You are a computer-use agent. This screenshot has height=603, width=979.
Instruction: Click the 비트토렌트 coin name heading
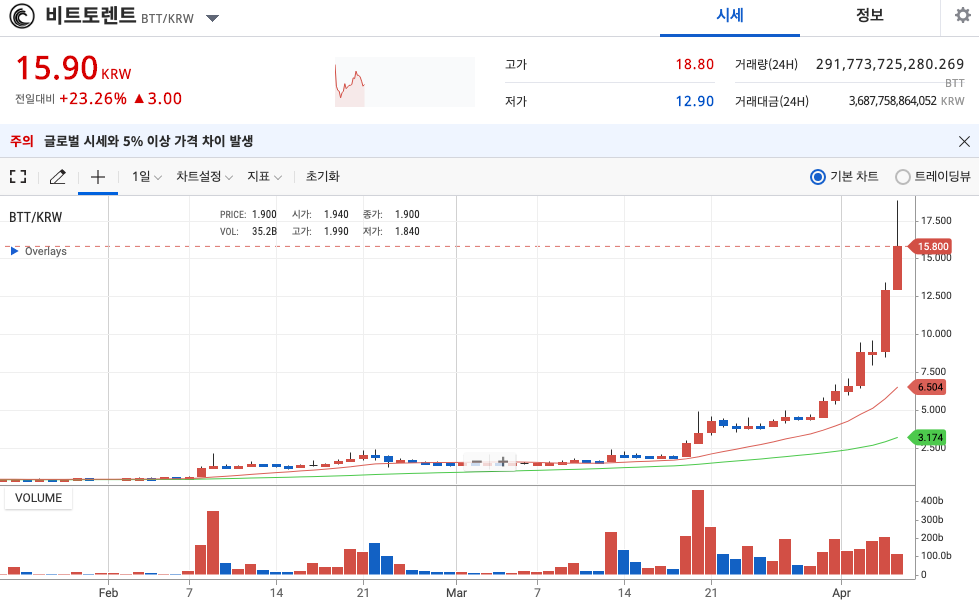coord(91,15)
